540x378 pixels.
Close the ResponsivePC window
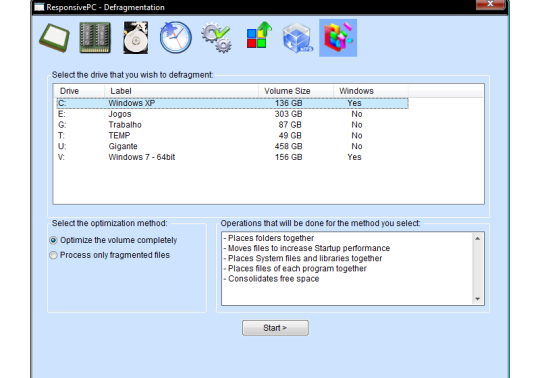(x=490, y=4)
